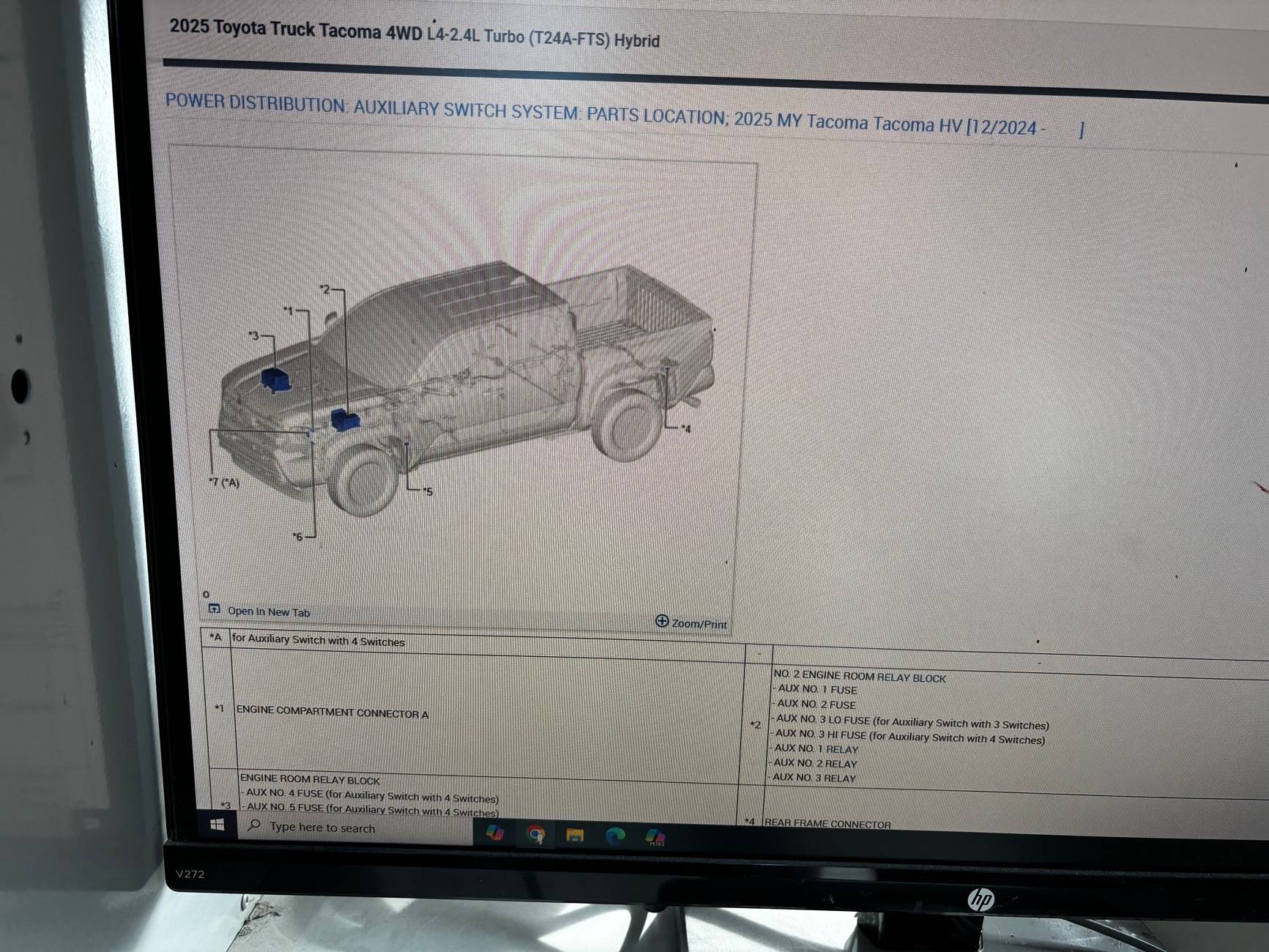Click 'NO. 2 ENGINE ROOM RELAY BLOCK' text
The width and height of the screenshot is (1269, 952).
coord(859,677)
